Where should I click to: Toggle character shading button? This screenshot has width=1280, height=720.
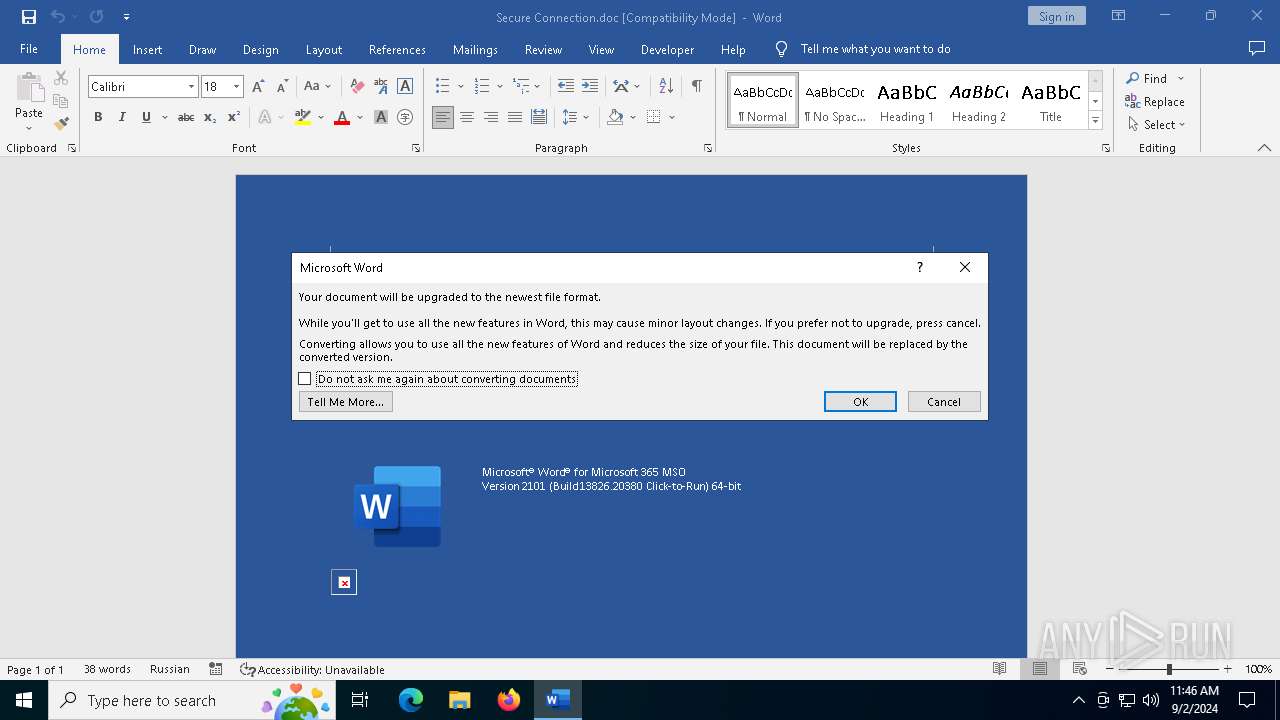click(x=381, y=117)
